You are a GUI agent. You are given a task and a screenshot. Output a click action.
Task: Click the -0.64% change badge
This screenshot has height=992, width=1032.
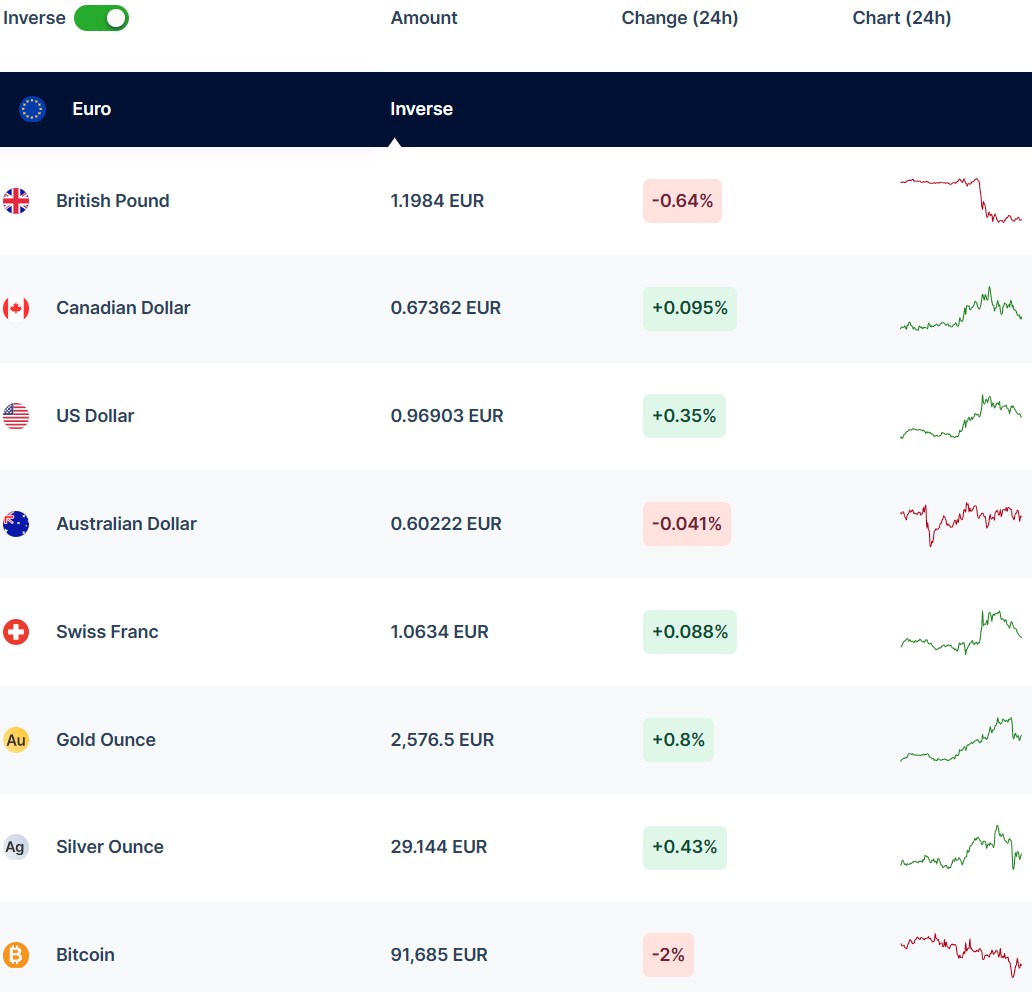click(682, 201)
